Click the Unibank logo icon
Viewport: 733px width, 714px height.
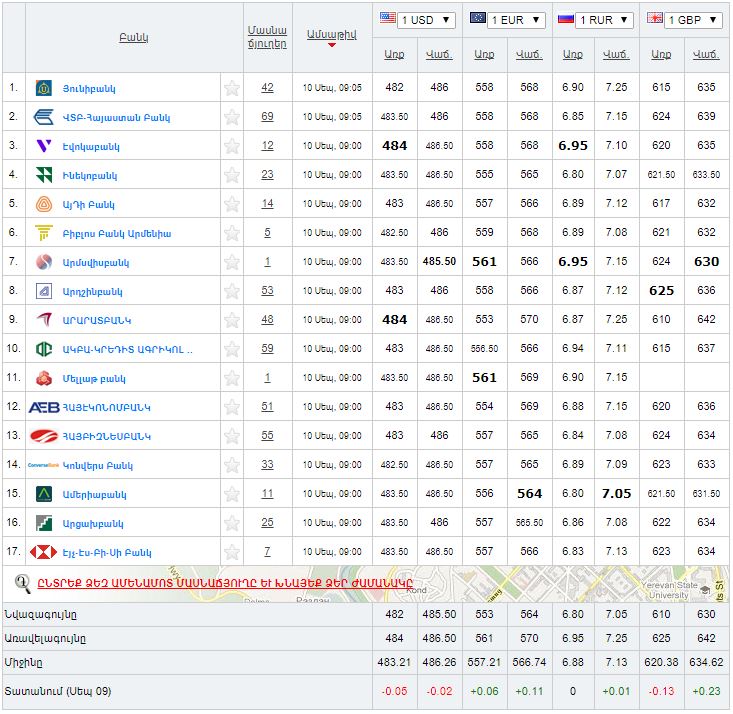pos(43,88)
